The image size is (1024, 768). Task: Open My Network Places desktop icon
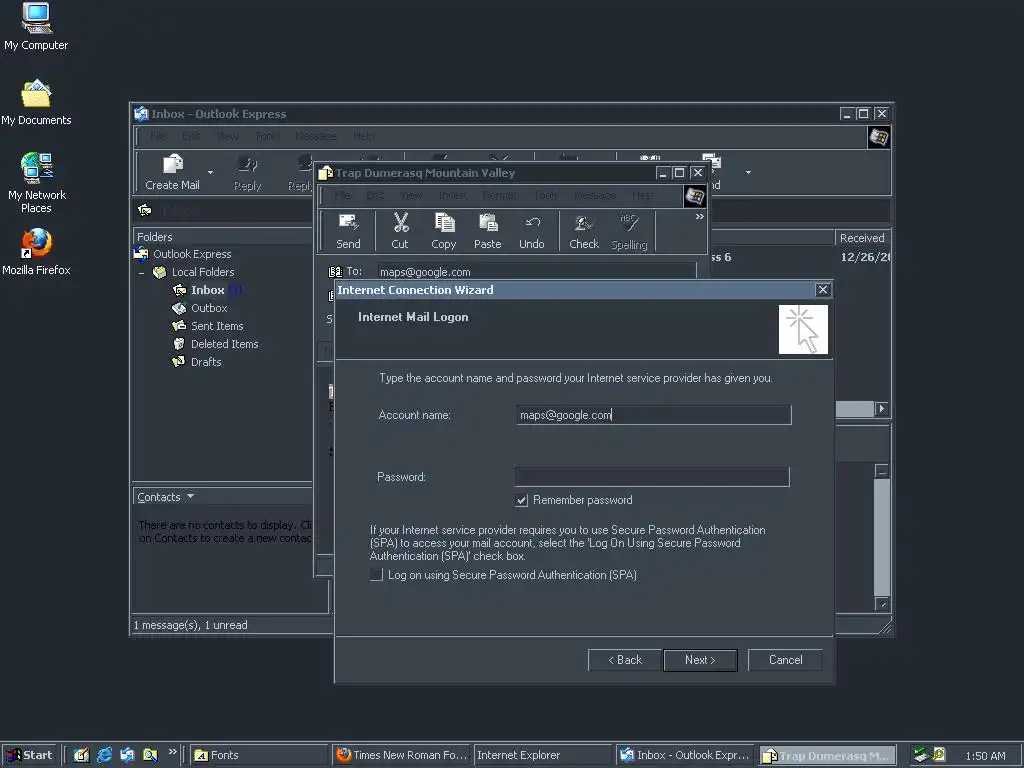[36, 184]
